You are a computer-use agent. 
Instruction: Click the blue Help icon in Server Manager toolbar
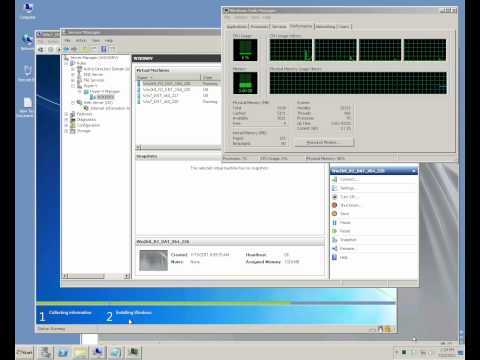(104, 49)
